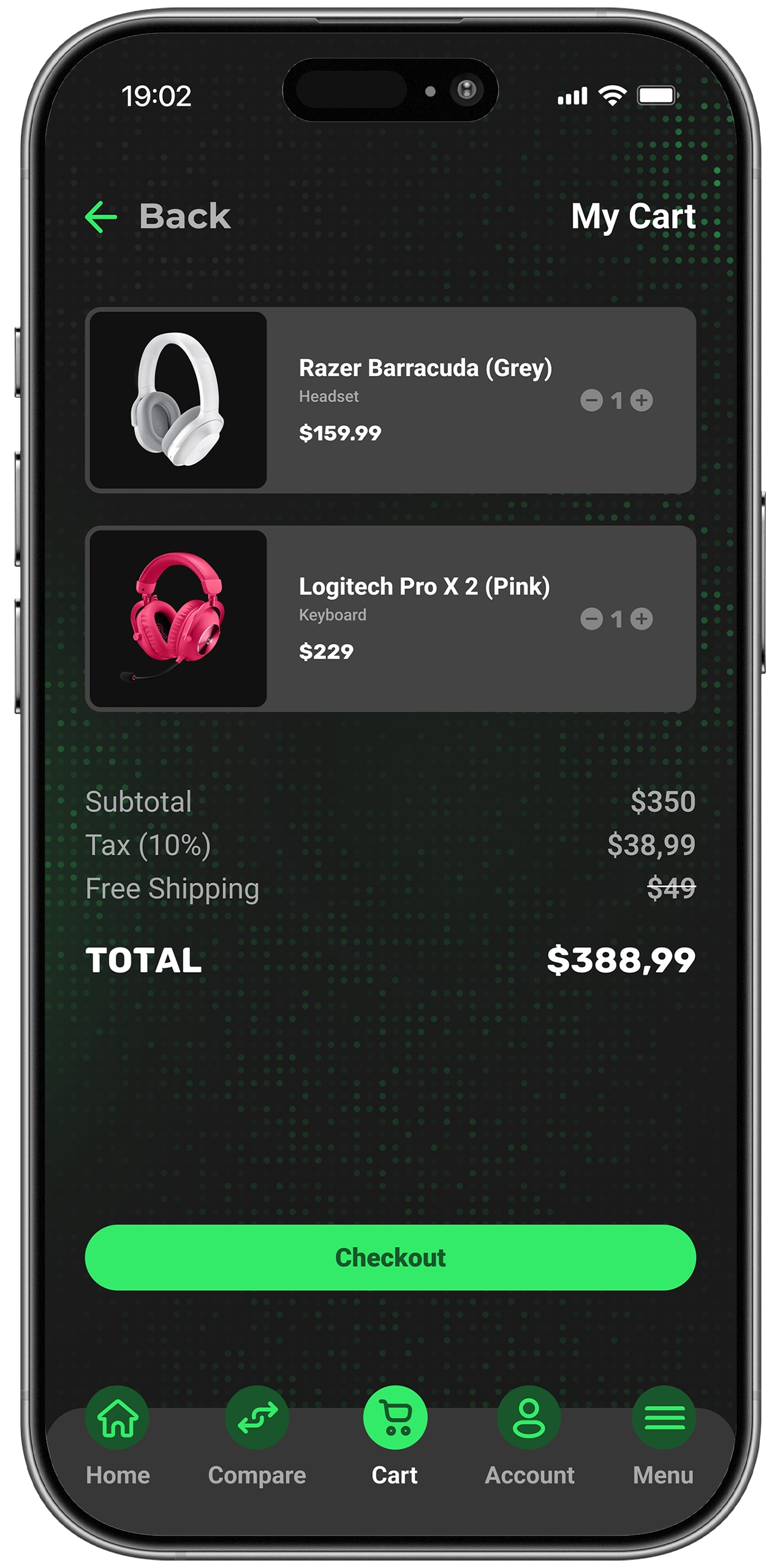The height and width of the screenshot is (1568, 780).
Task: Tap the Wi-Fi status icon
Action: coord(612,96)
